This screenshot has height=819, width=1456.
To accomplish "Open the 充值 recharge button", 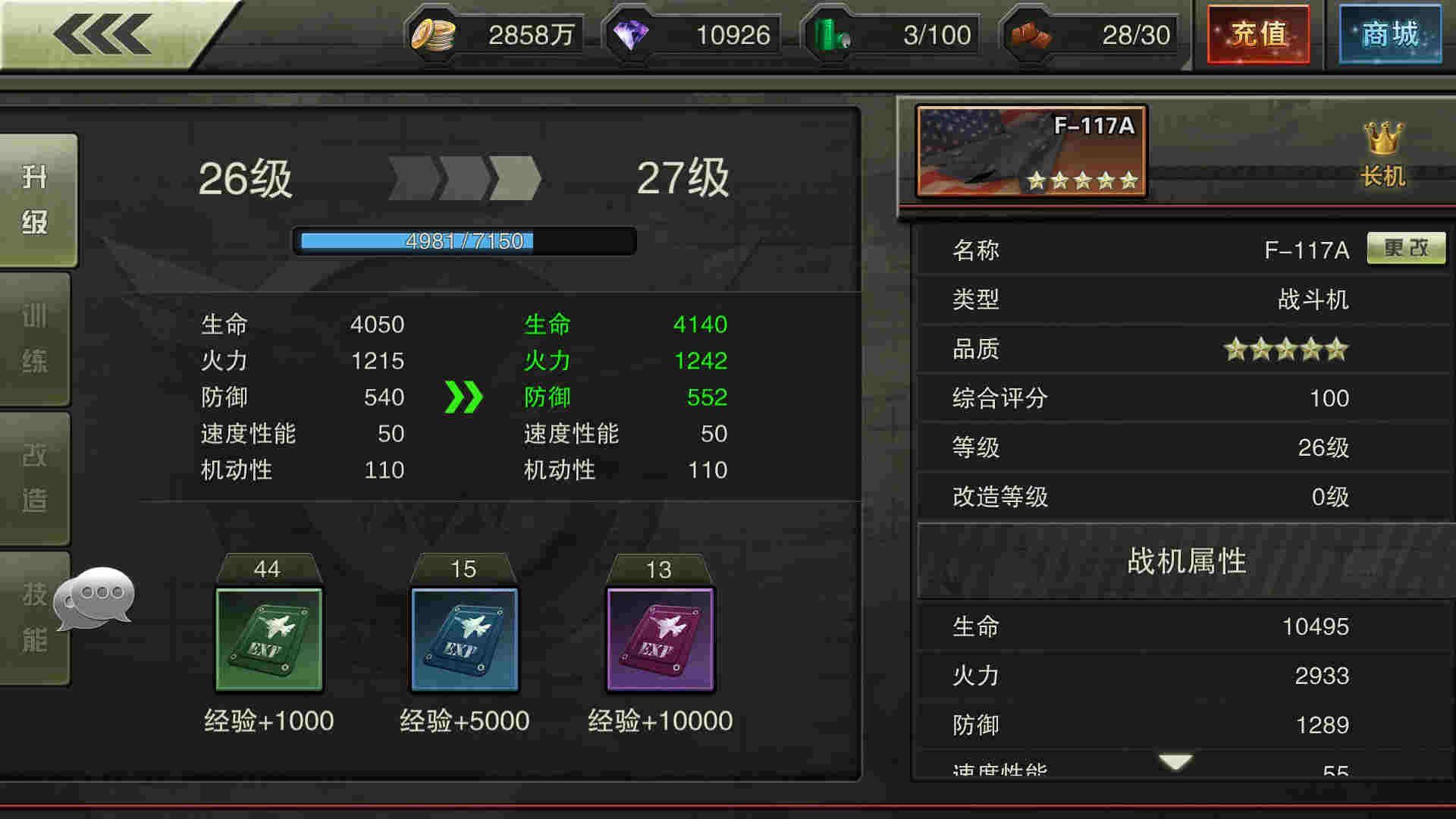I will click(x=1259, y=35).
